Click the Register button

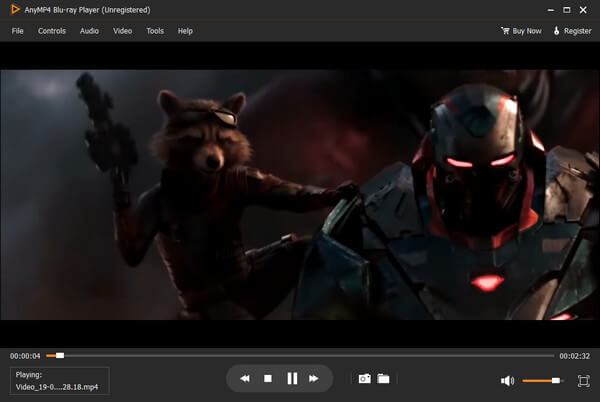point(572,31)
